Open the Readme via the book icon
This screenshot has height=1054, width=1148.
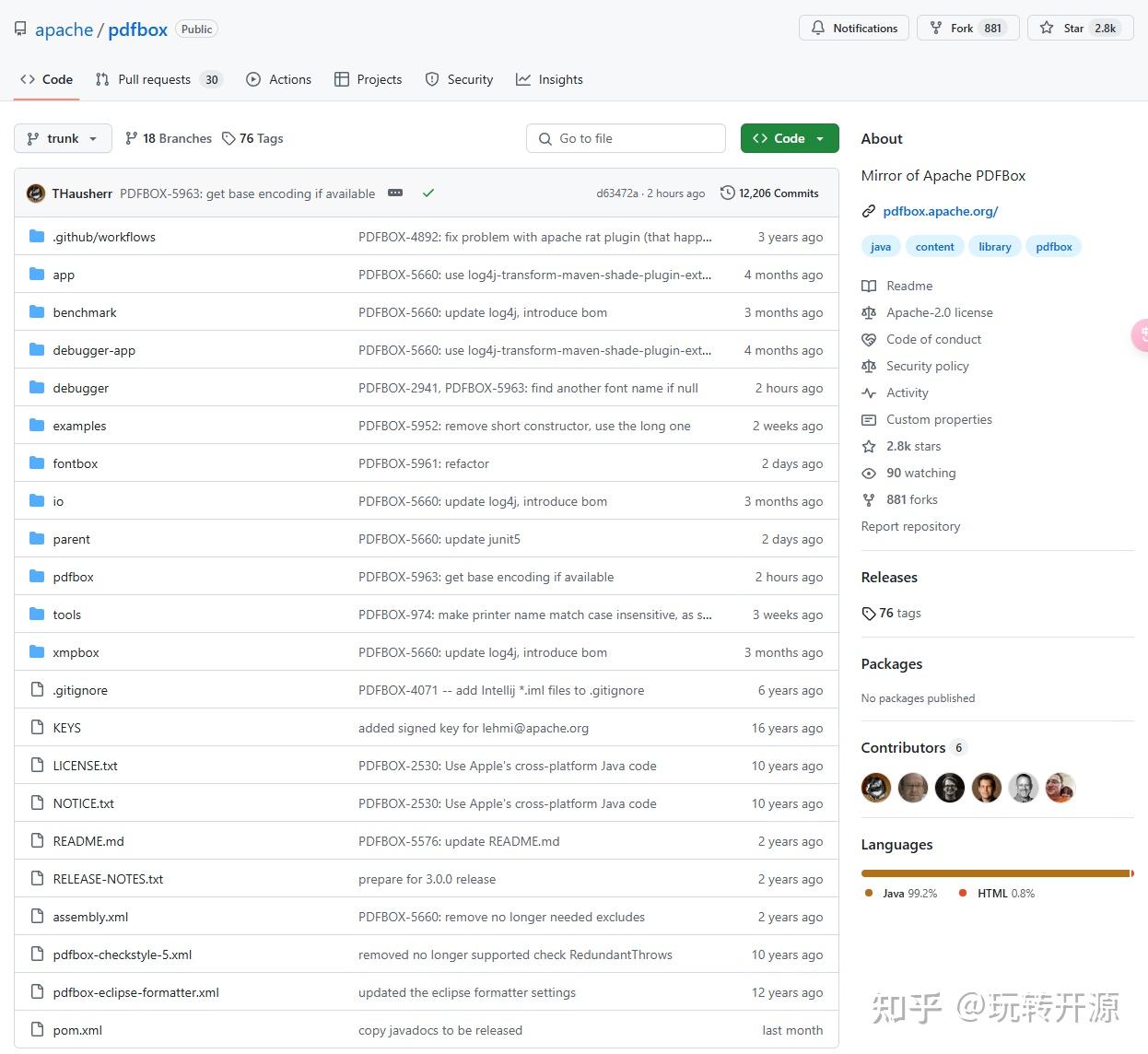[x=869, y=286]
